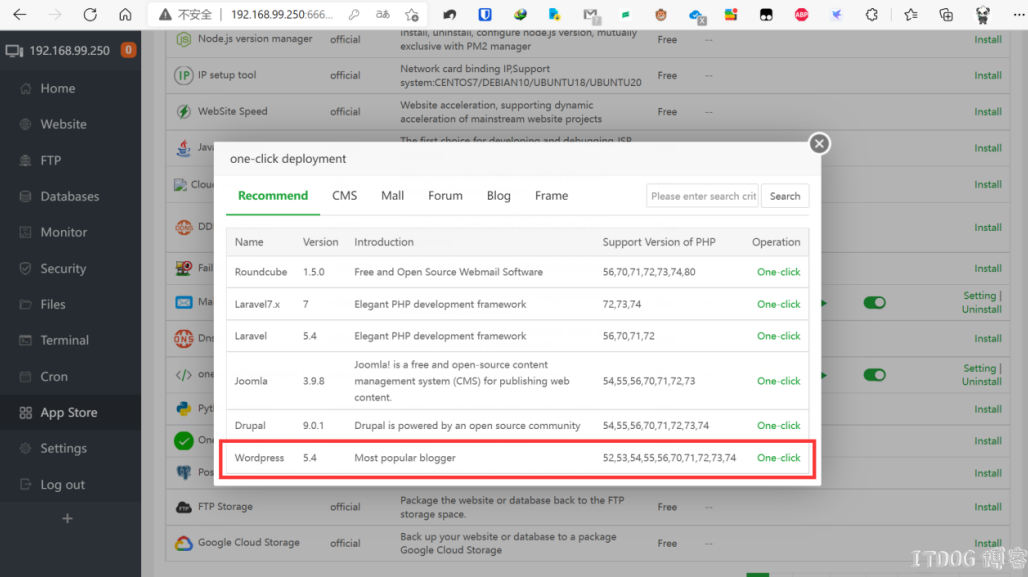This screenshot has height=577, width=1028.
Task: Click the Wordpress name cell
Action: point(260,458)
